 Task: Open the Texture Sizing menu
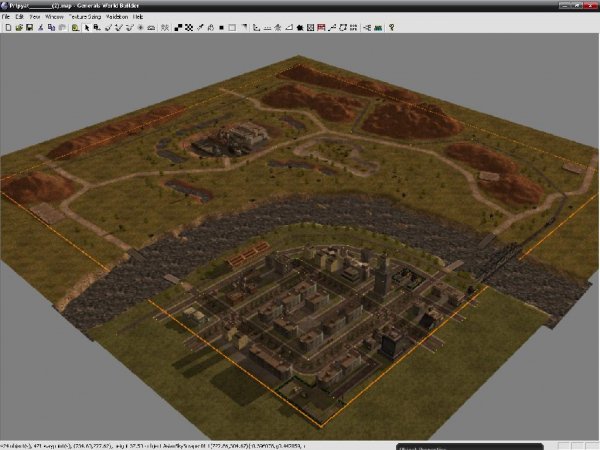click(x=84, y=17)
